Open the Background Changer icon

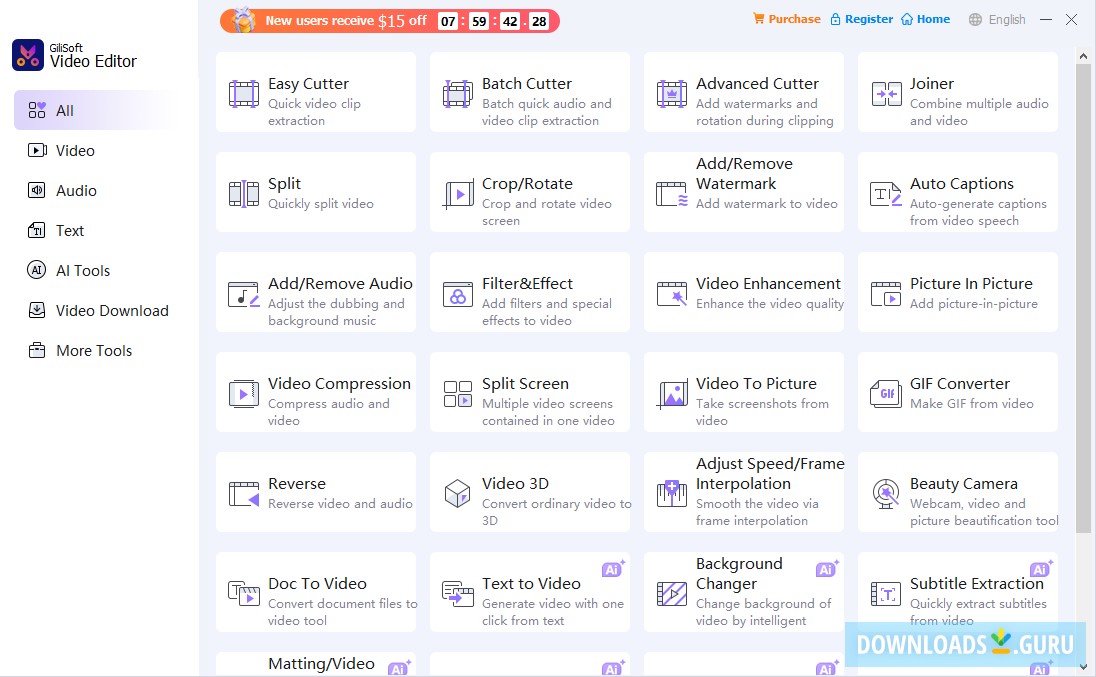672,594
